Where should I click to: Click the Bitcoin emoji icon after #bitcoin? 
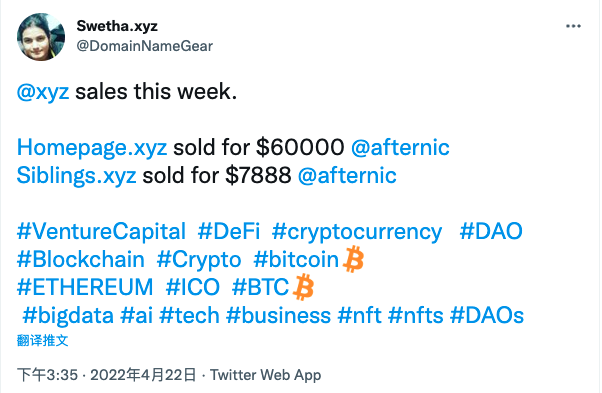click(353, 260)
